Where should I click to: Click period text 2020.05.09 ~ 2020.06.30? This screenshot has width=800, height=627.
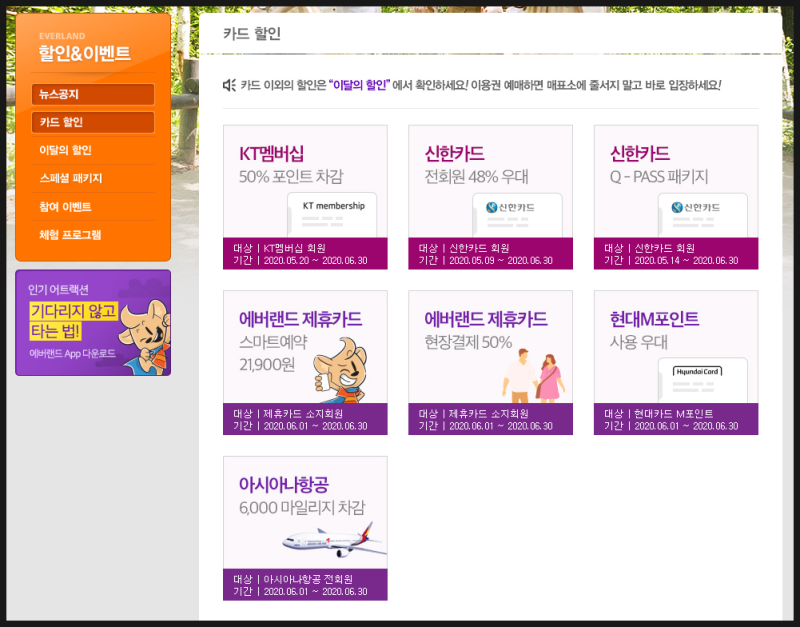click(x=501, y=261)
